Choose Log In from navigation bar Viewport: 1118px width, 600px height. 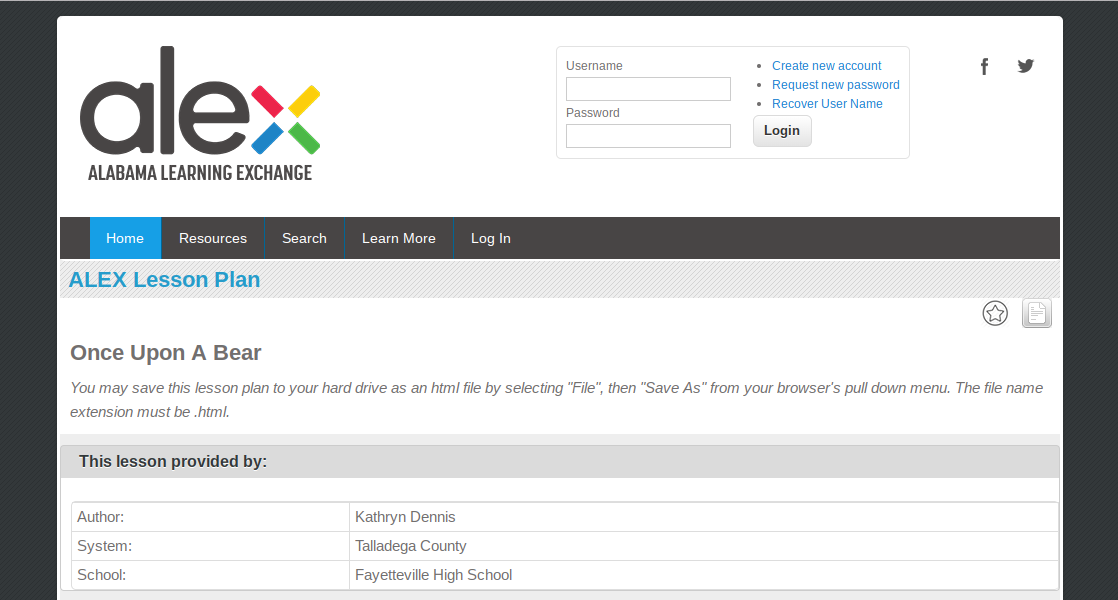(491, 238)
